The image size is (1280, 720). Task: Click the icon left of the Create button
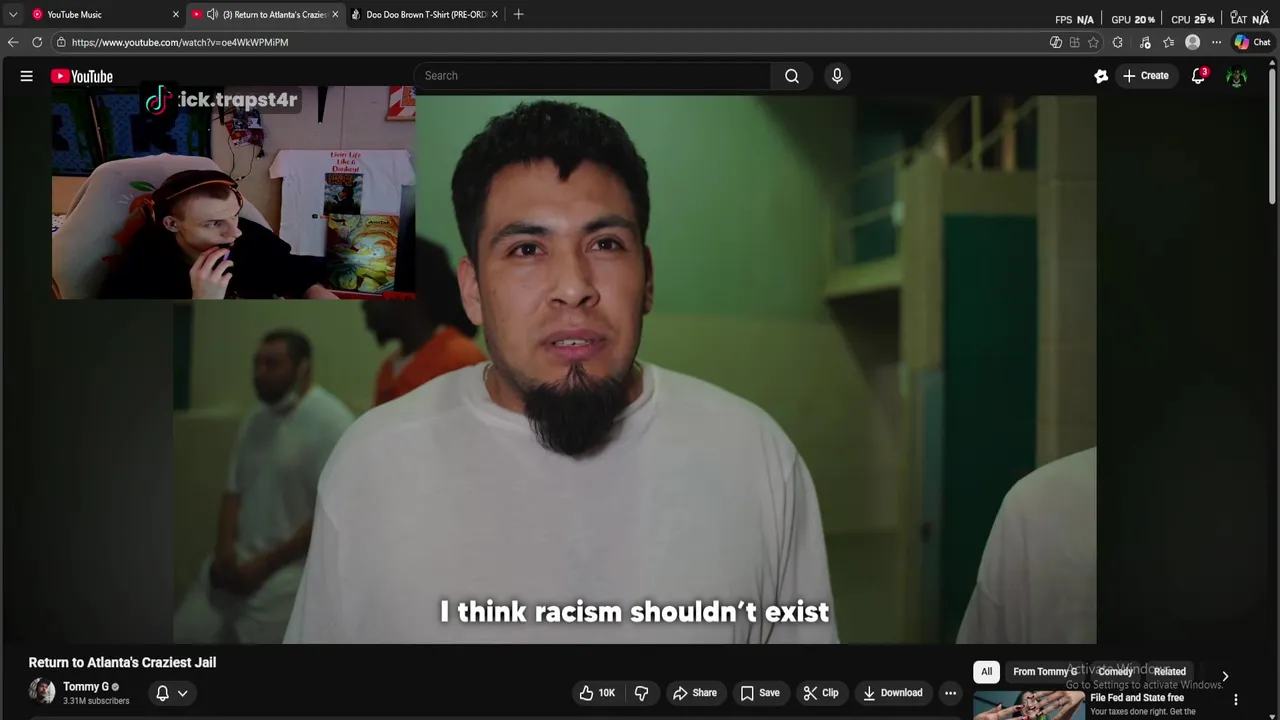[x=1101, y=76]
